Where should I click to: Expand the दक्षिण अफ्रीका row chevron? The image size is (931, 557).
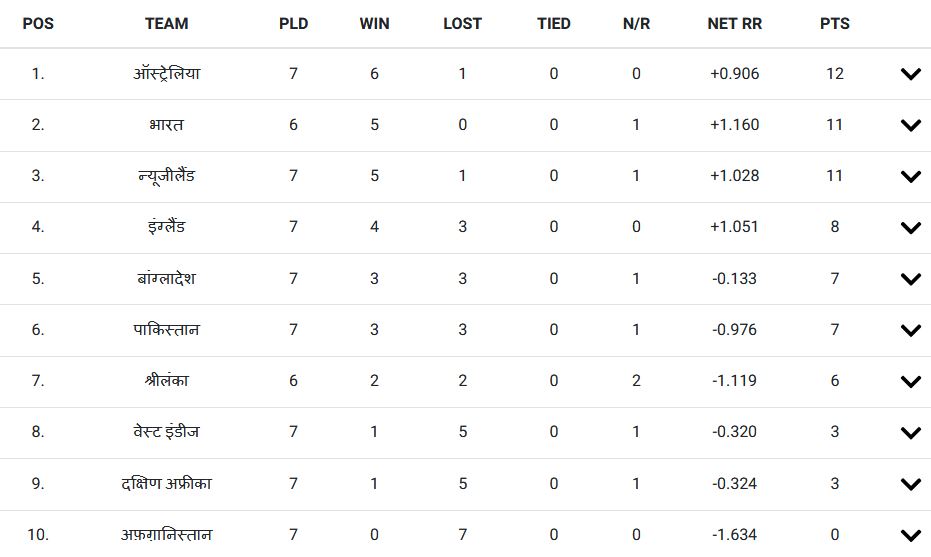(x=910, y=484)
